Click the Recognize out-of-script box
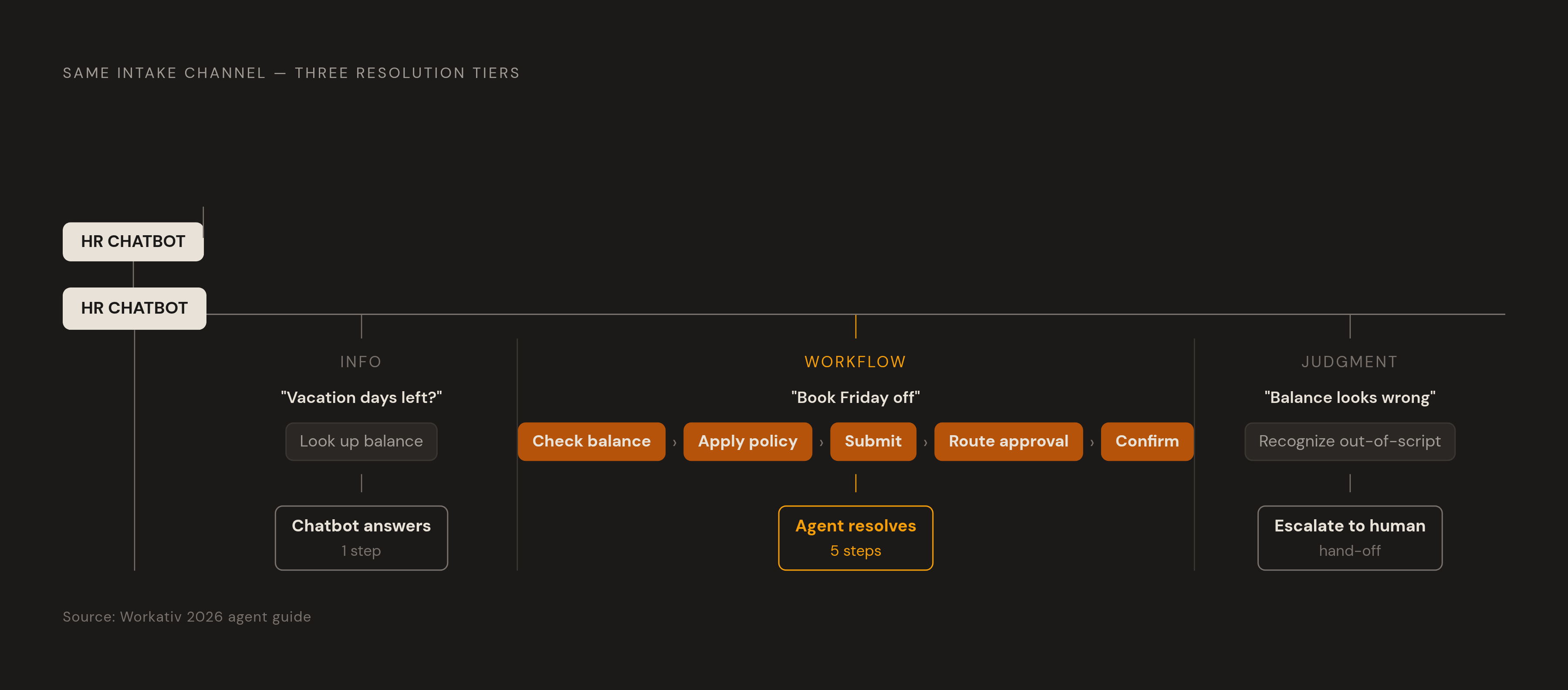1568x690 pixels. tap(1349, 442)
